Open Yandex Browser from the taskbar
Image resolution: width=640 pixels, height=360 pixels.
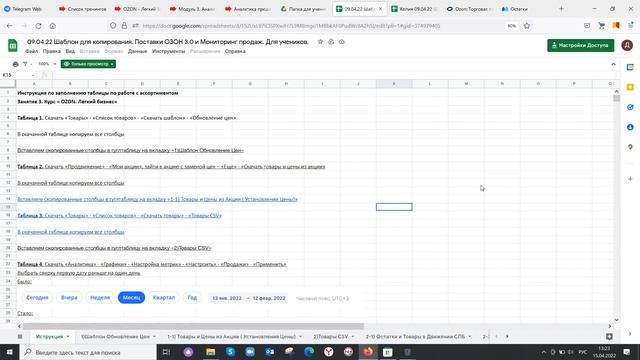coord(329,352)
